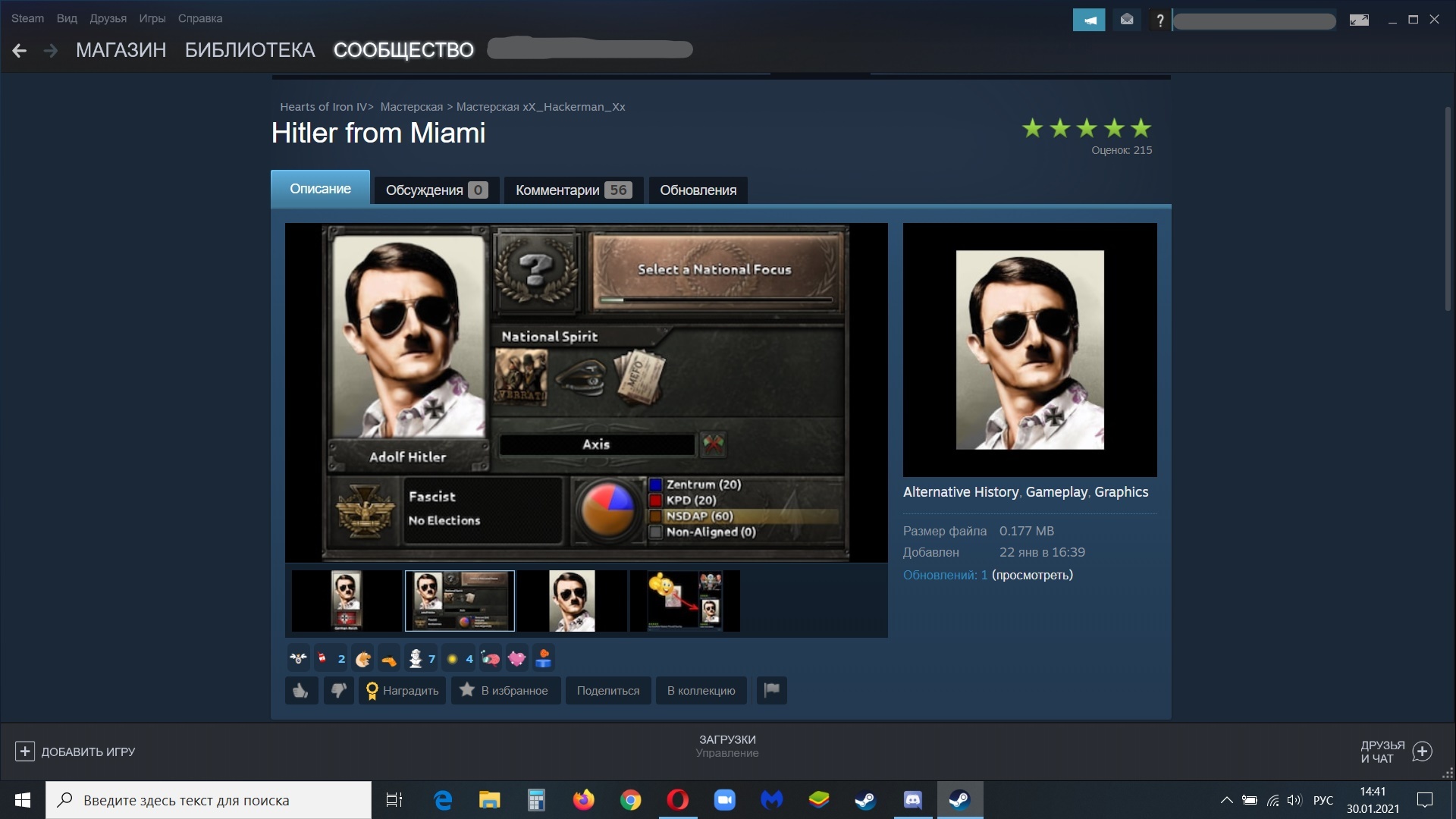Toggle Big Picture mode icon
1456x819 pixels.
click(x=1359, y=20)
